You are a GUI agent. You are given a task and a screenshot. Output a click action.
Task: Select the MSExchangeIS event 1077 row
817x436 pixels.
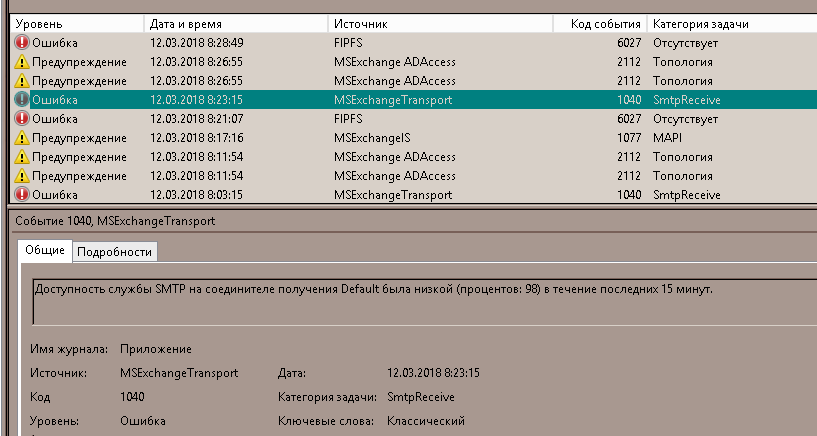[414, 138]
